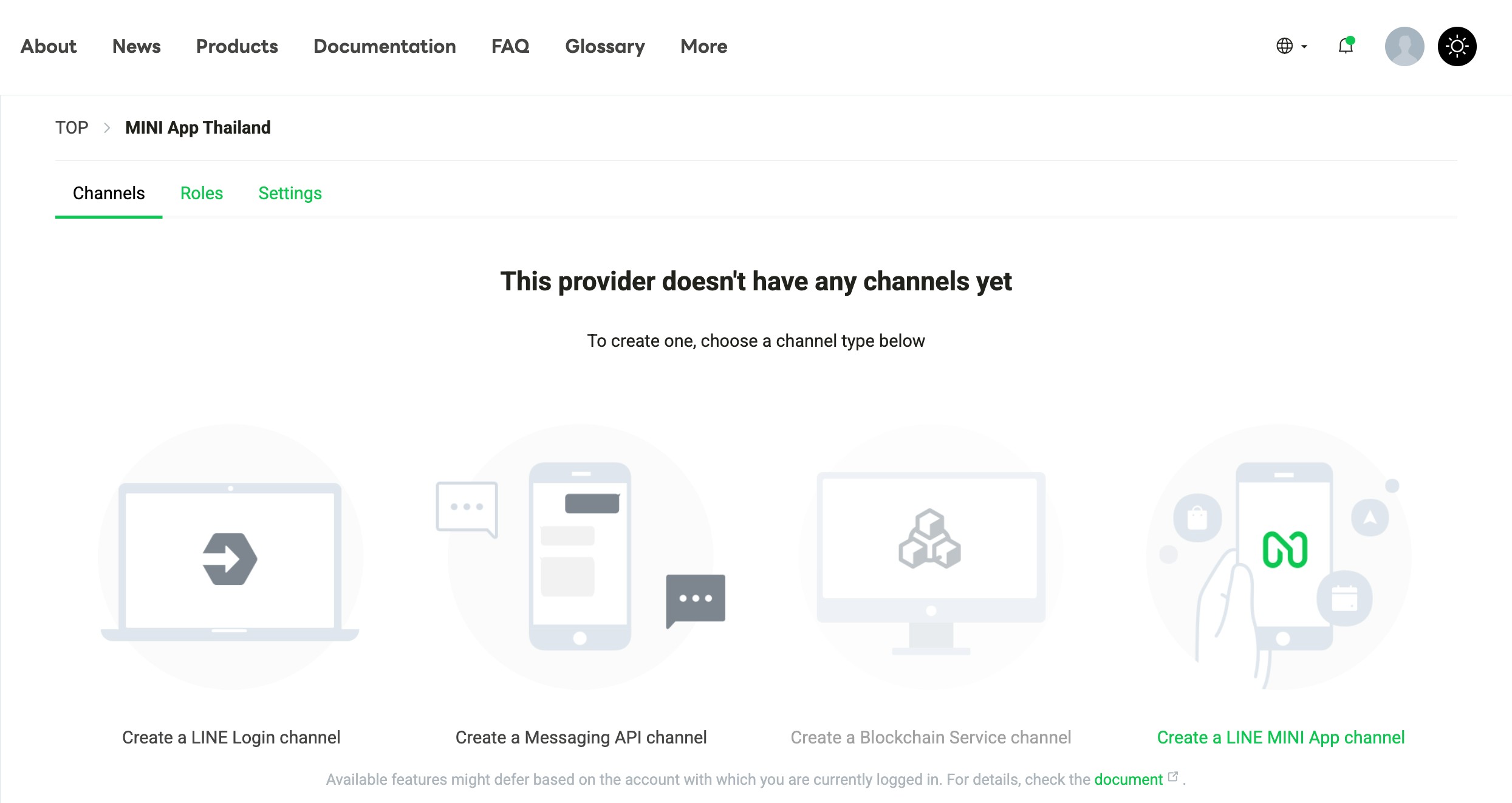Click Create a LINE MINI App channel
Screen dimensions: 1512x803
coord(1281,737)
